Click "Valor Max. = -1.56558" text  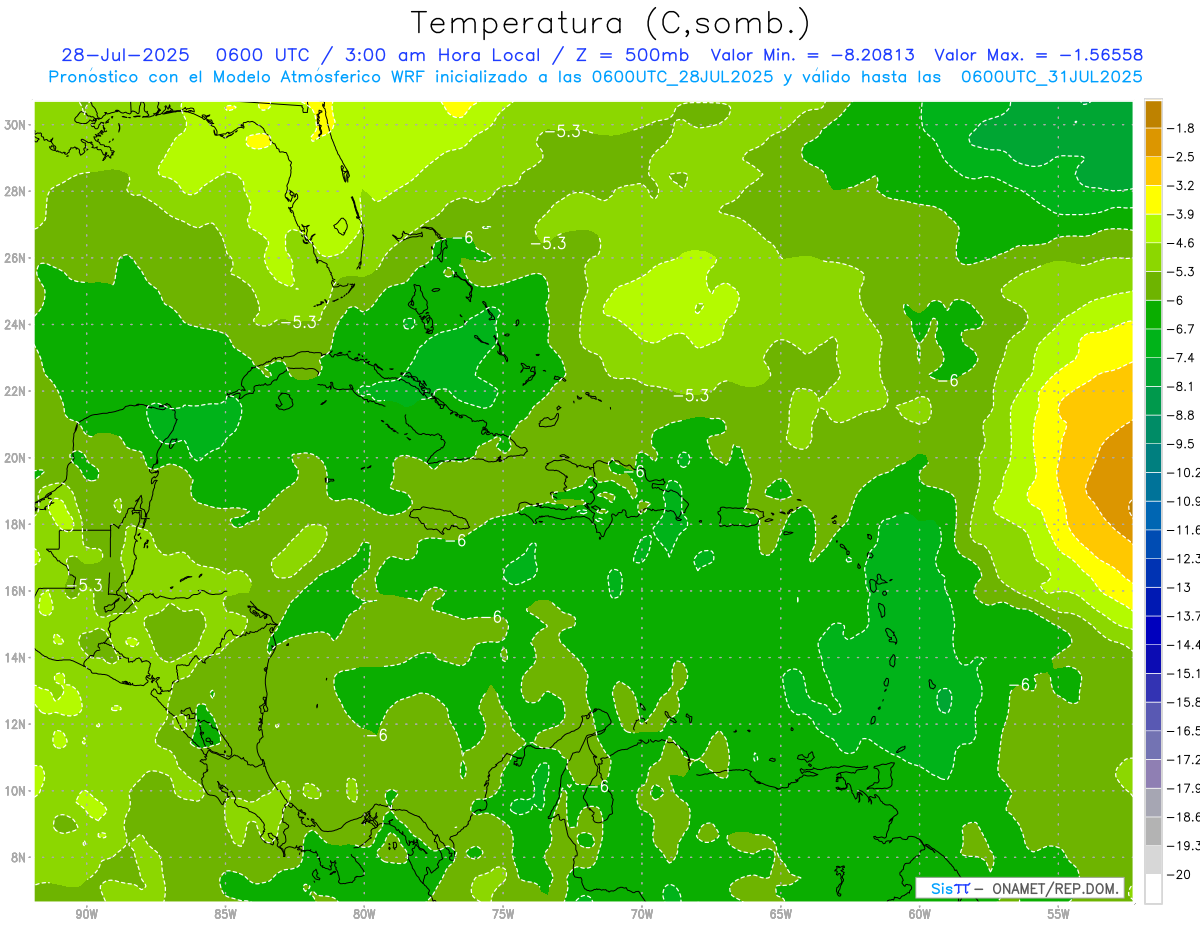1038,55
